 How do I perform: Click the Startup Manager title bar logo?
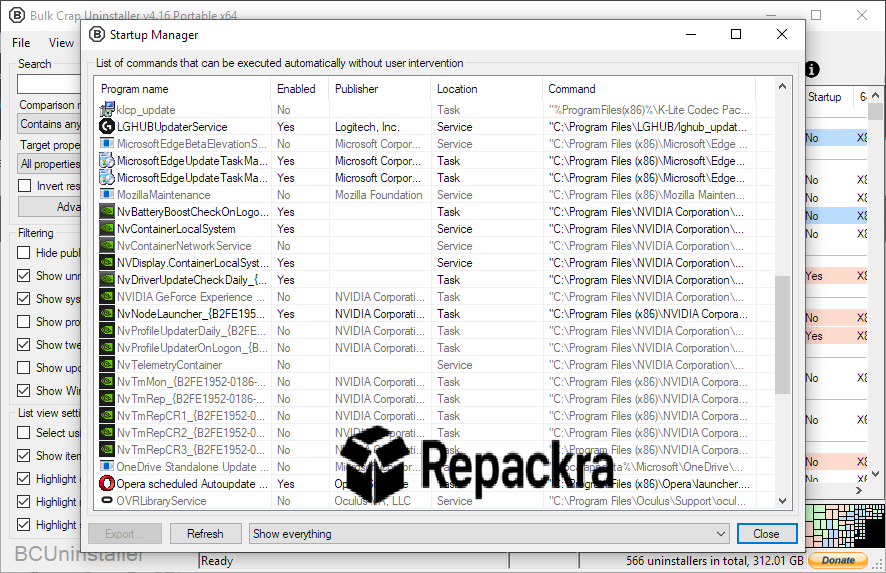[97, 34]
